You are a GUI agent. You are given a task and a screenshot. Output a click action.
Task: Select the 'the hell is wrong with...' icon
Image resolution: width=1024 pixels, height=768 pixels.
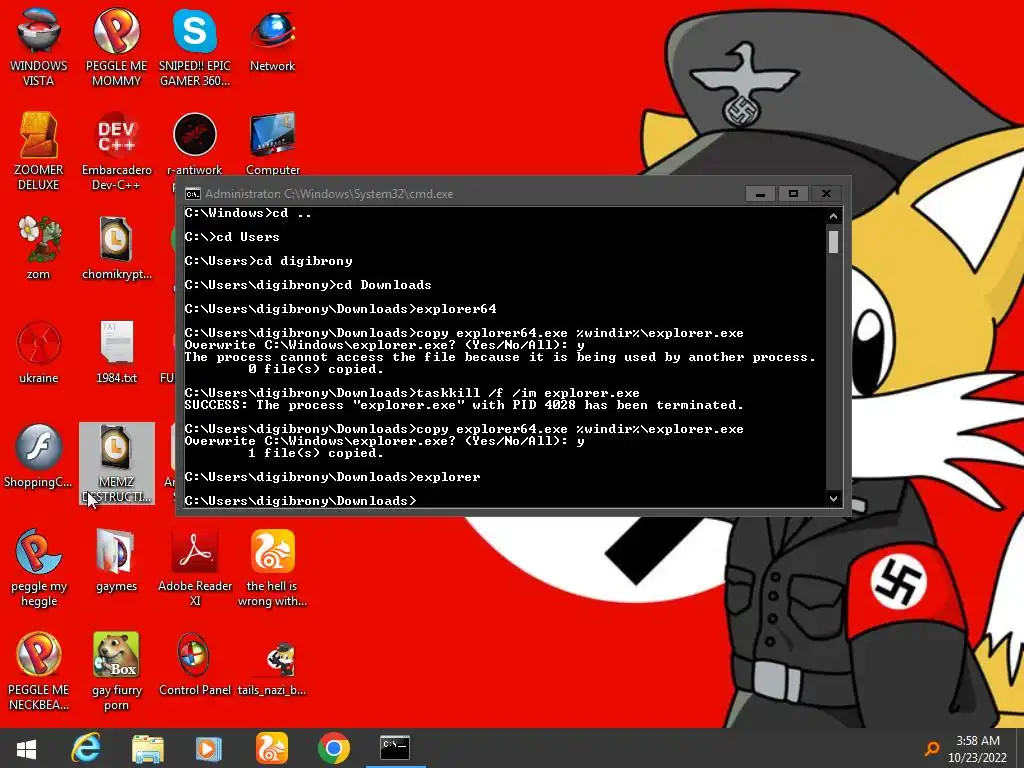[x=272, y=568]
